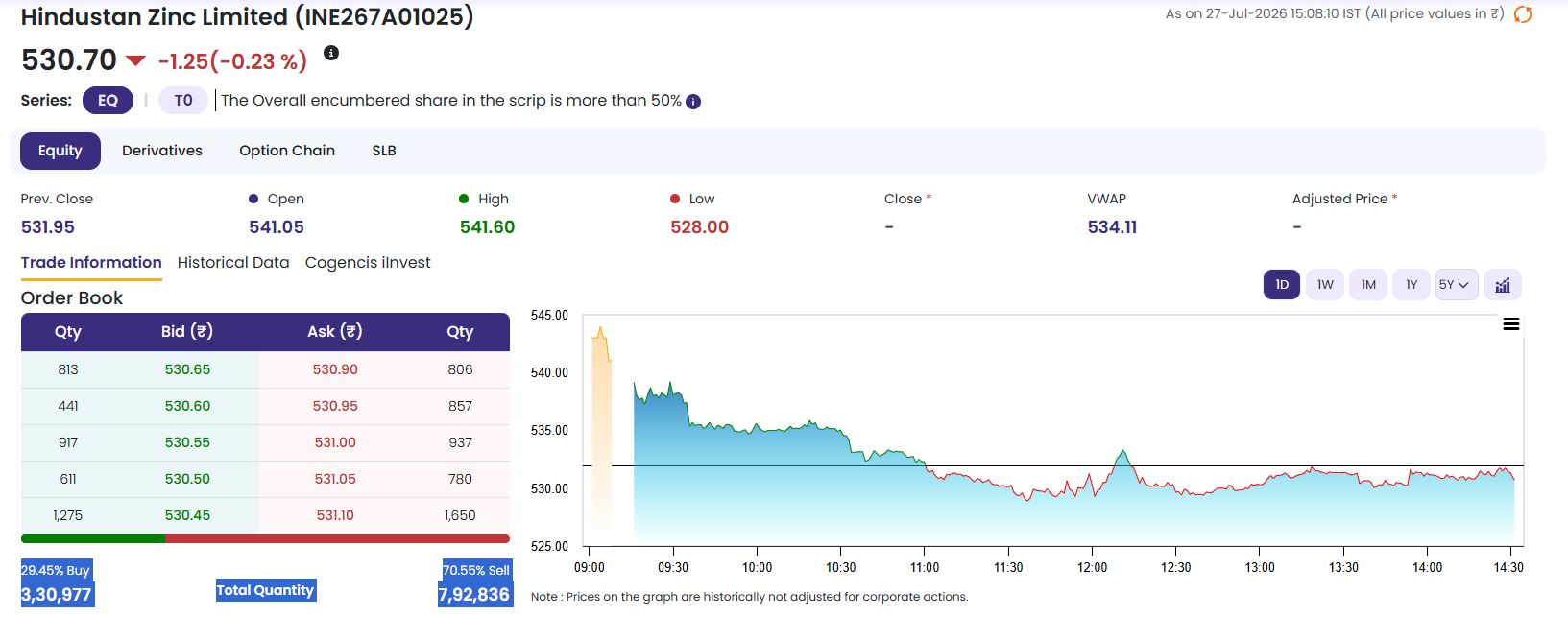Click bid price 530.50
The height and width of the screenshot is (617, 1568).
pos(187,479)
